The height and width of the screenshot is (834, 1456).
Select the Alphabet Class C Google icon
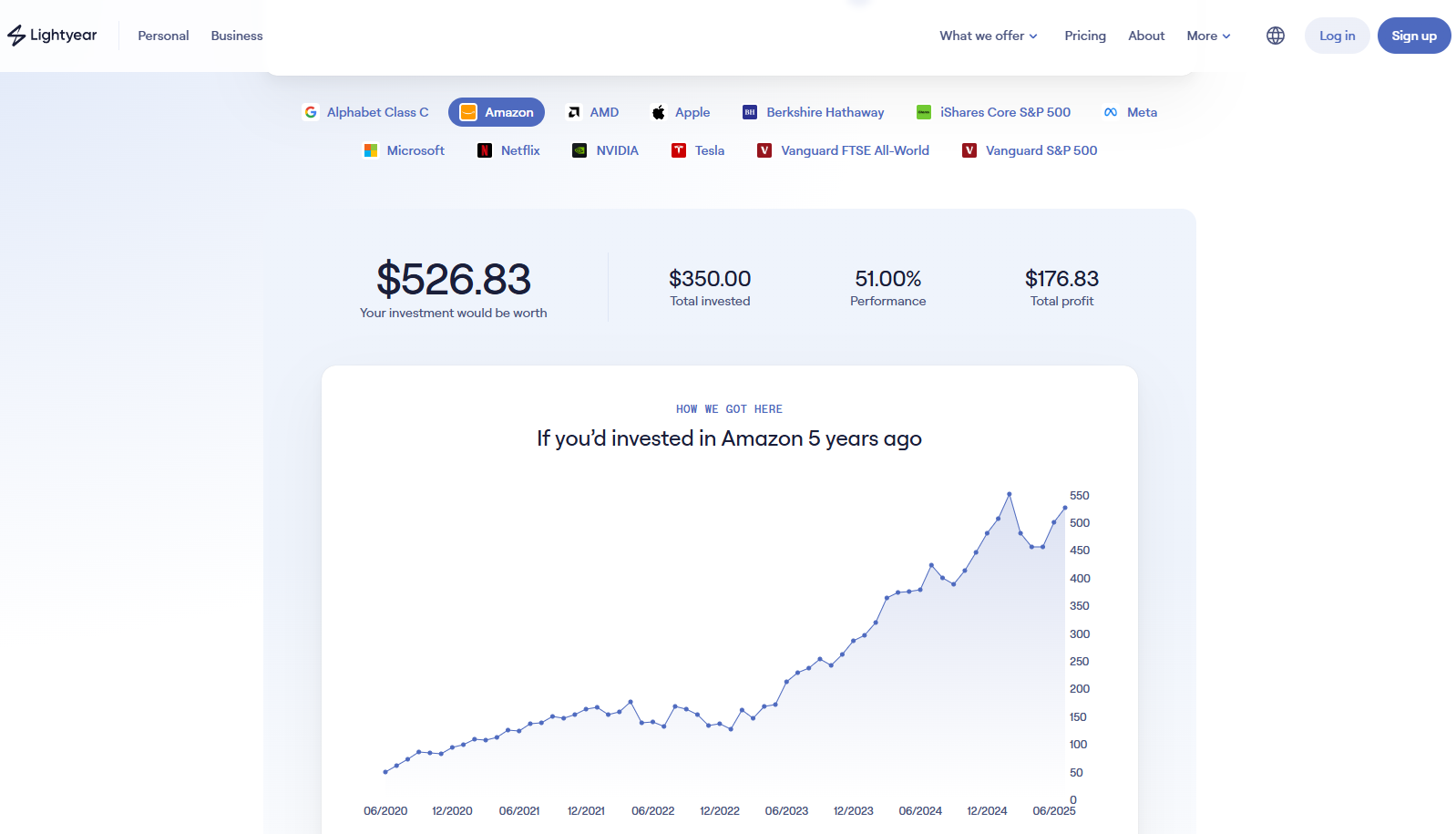[311, 112]
